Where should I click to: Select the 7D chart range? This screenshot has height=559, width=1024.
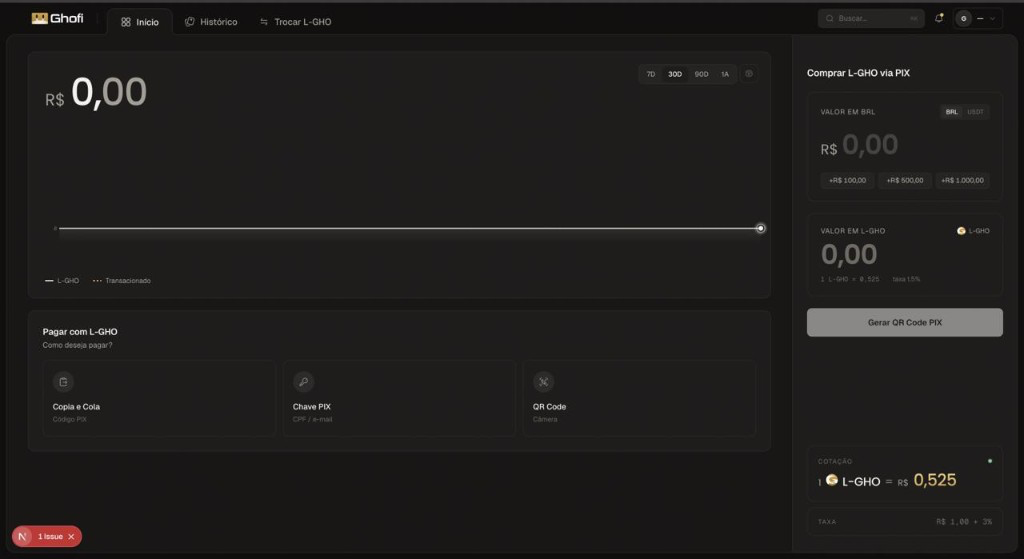click(650, 74)
